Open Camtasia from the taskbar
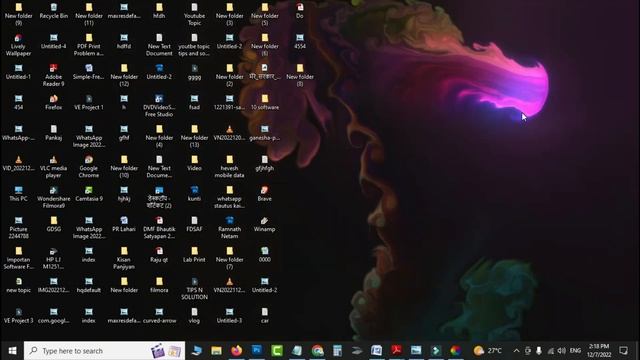This screenshot has width=640, height=360. (x=277, y=351)
